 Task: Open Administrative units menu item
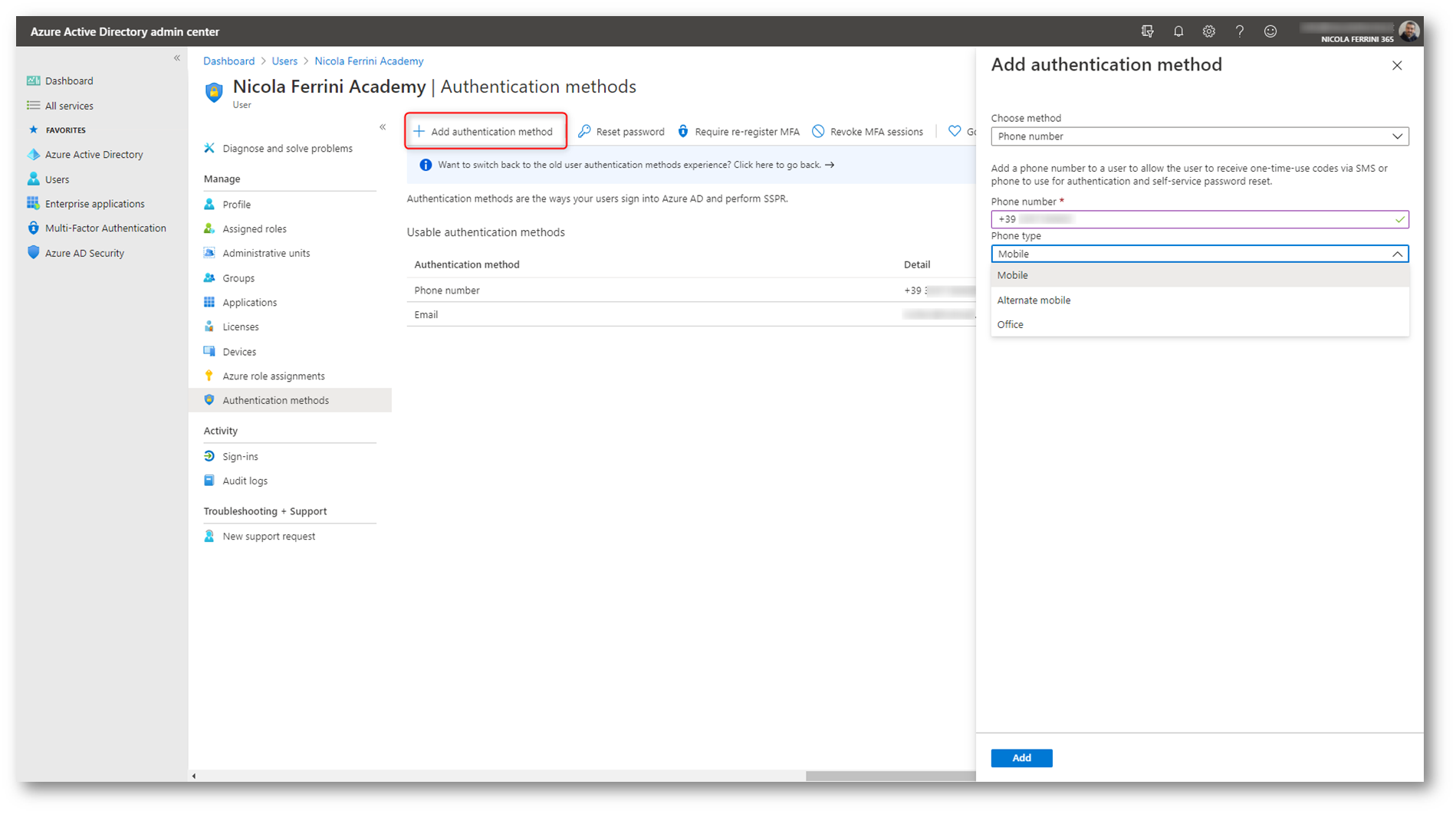tap(266, 254)
